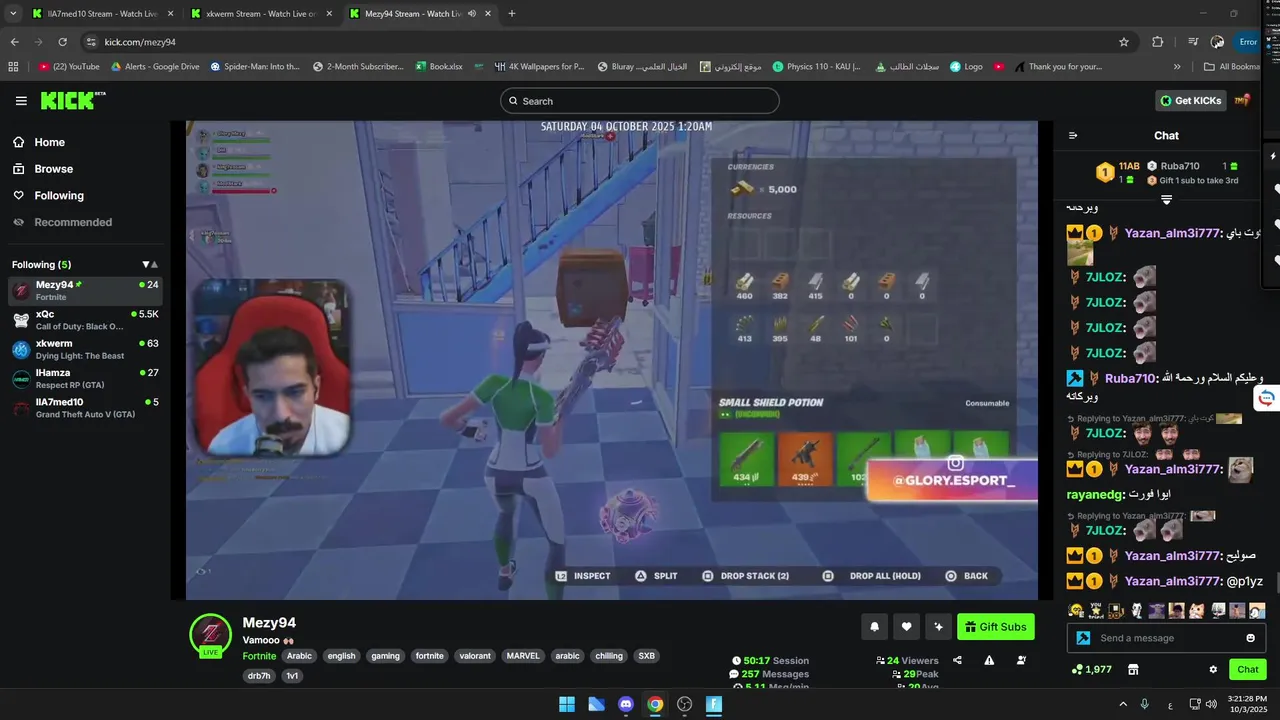Open IIA7med10 channel in Following list
Screen dimensions: 1280x720
coord(85,407)
